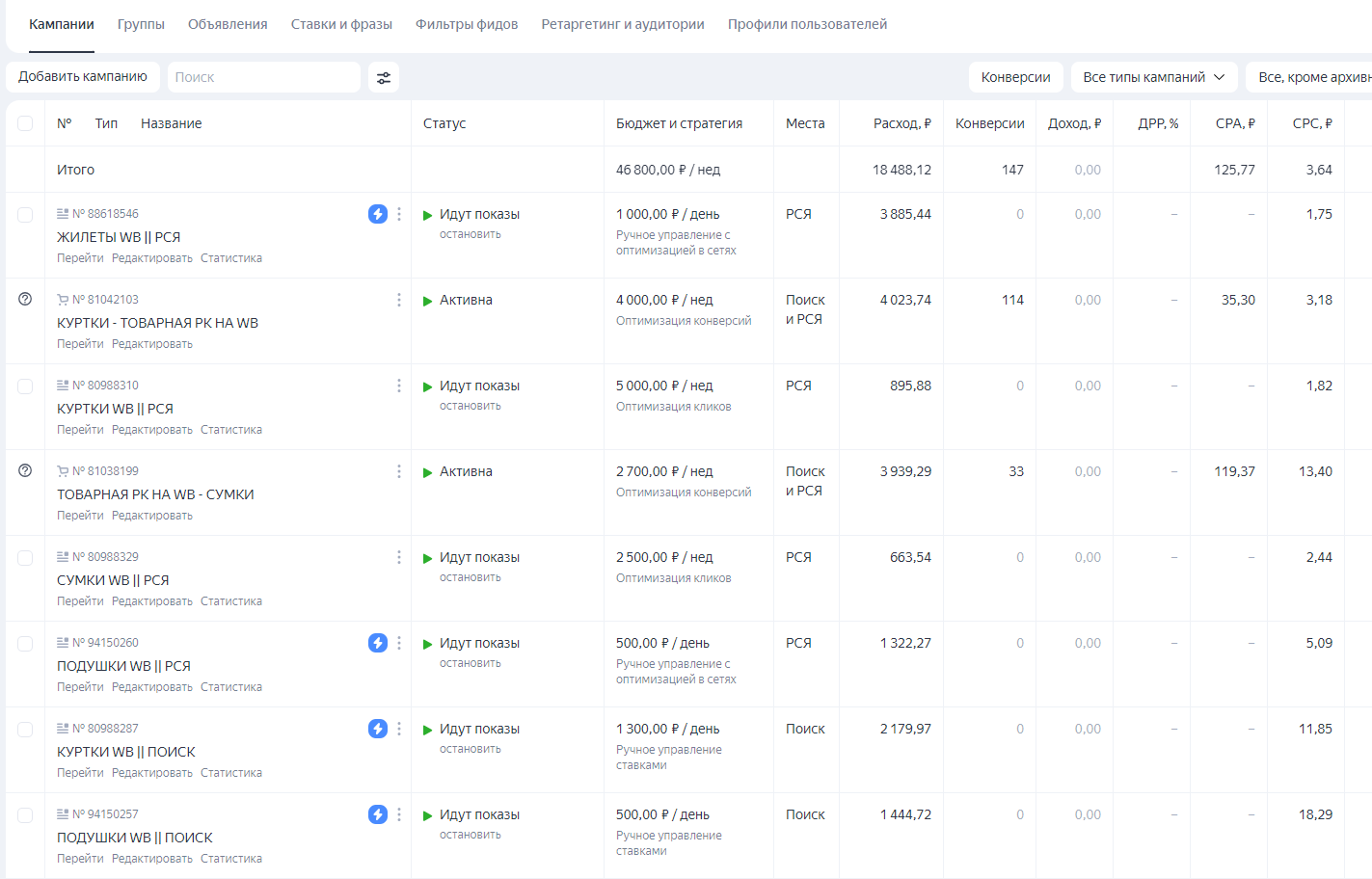Click lightning icon for ПОДУШКИ WB || РСЯ

tap(378, 643)
